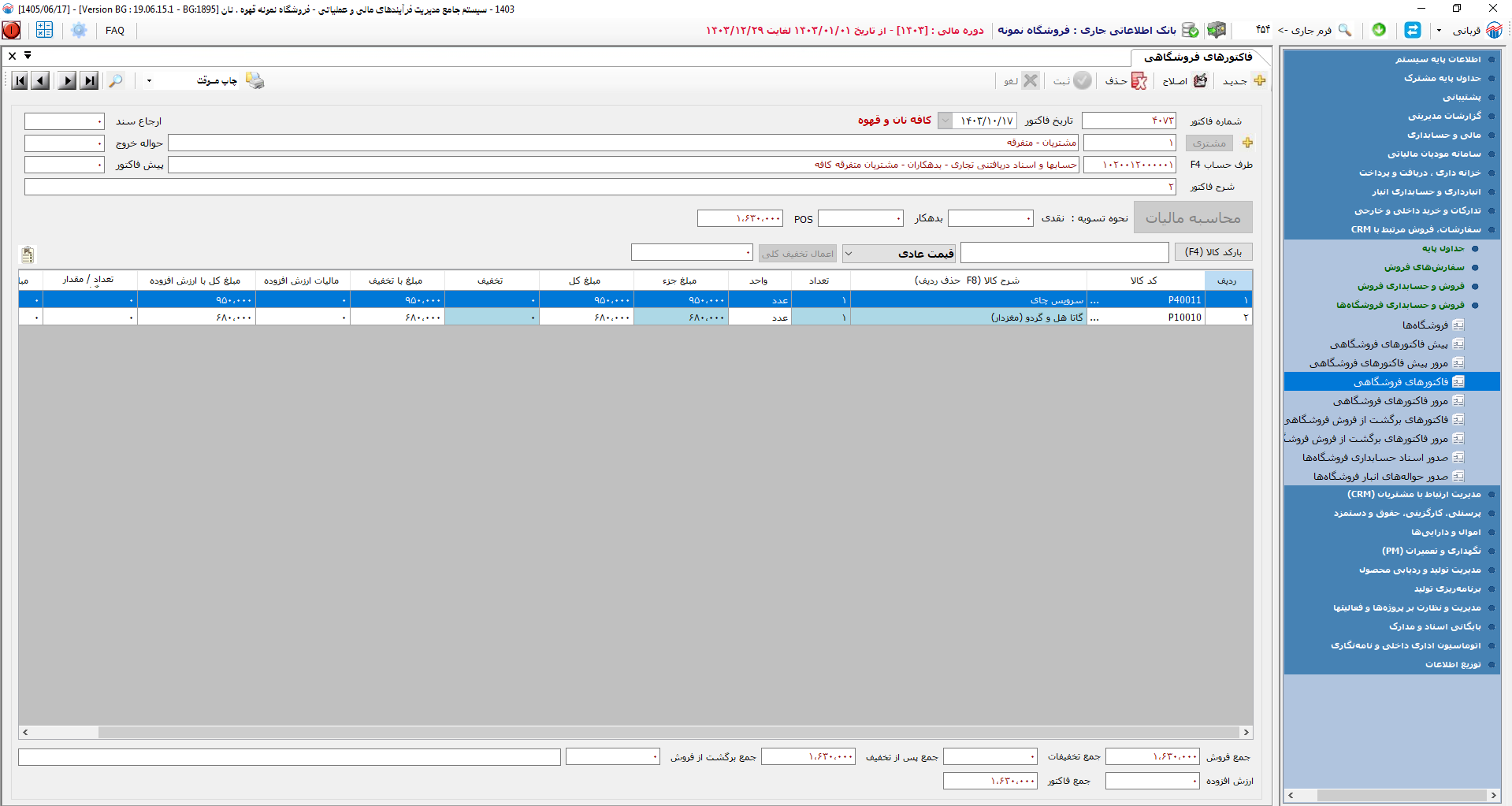Screen dimensions: 1512x806
Task: Click the magnifier search icon in form toolbar
Action: click(116, 80)
